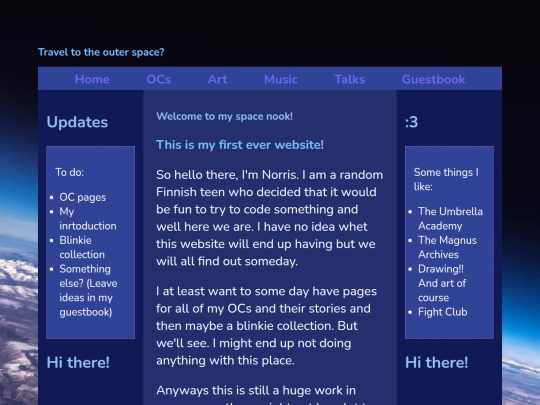This screenshot has width=540, height=405.
Task: Click the 'Something else?' to-do item
Action: (88, 290)
